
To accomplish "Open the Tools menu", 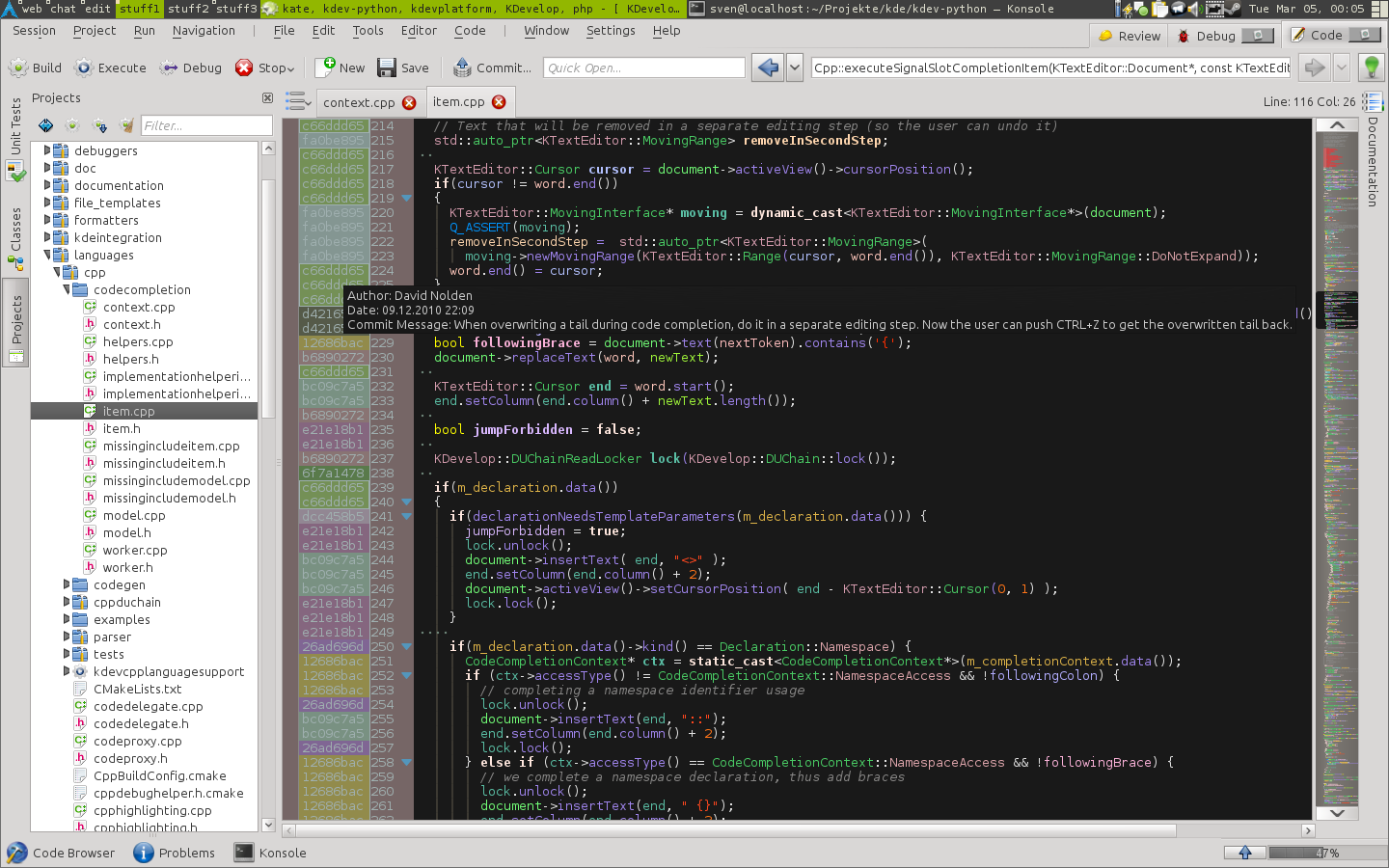I will 368,31.
